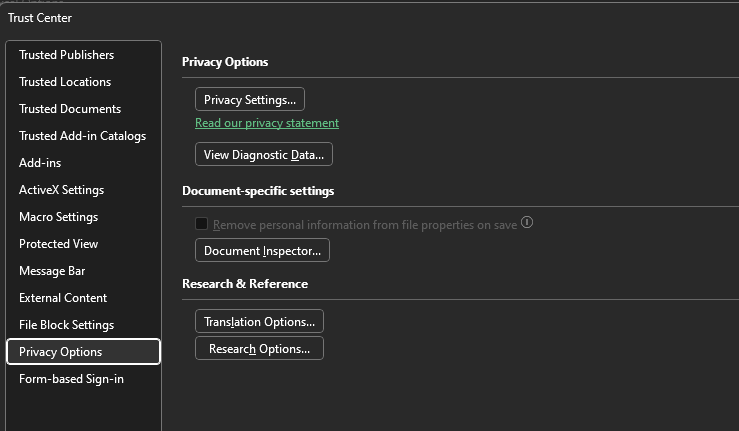This screenshot has height=431, width=739.
Task: Open the Document Inspector
Action: (x=262, y=250)
